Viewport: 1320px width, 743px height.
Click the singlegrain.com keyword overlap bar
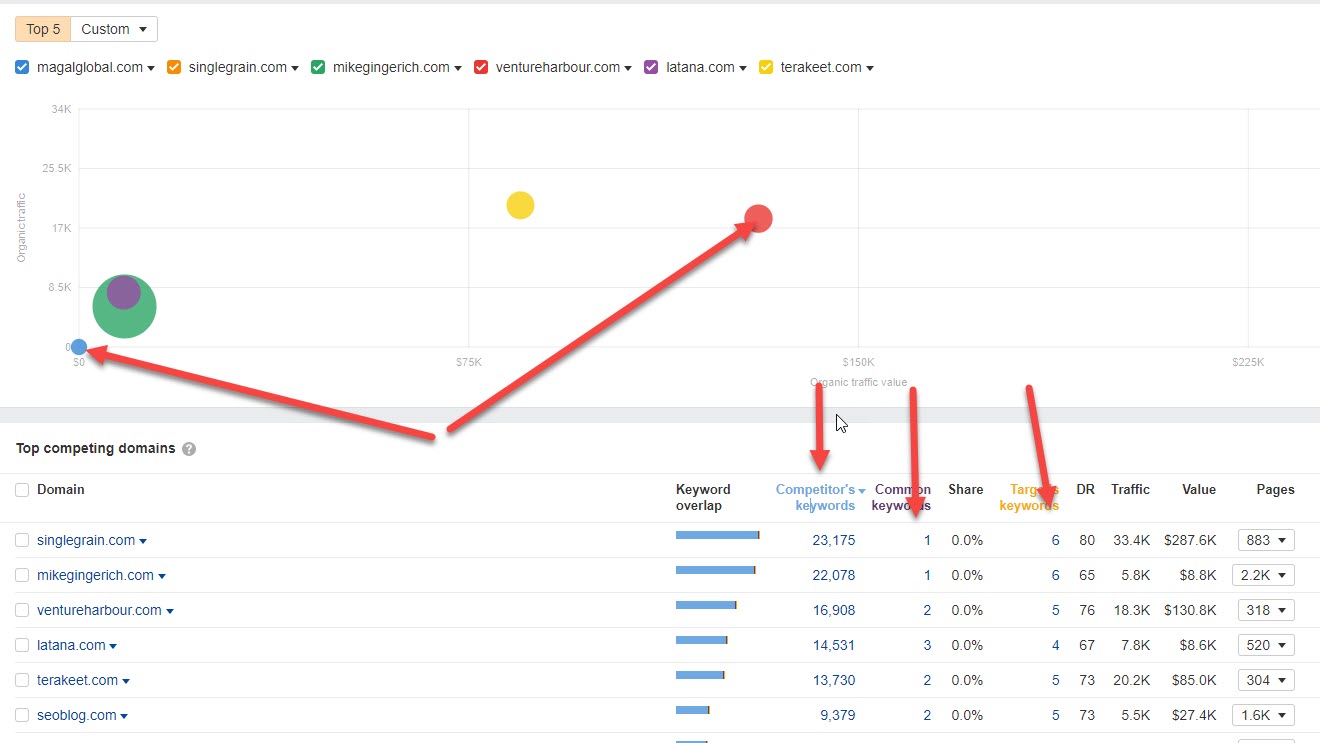[x=718, y=535]
